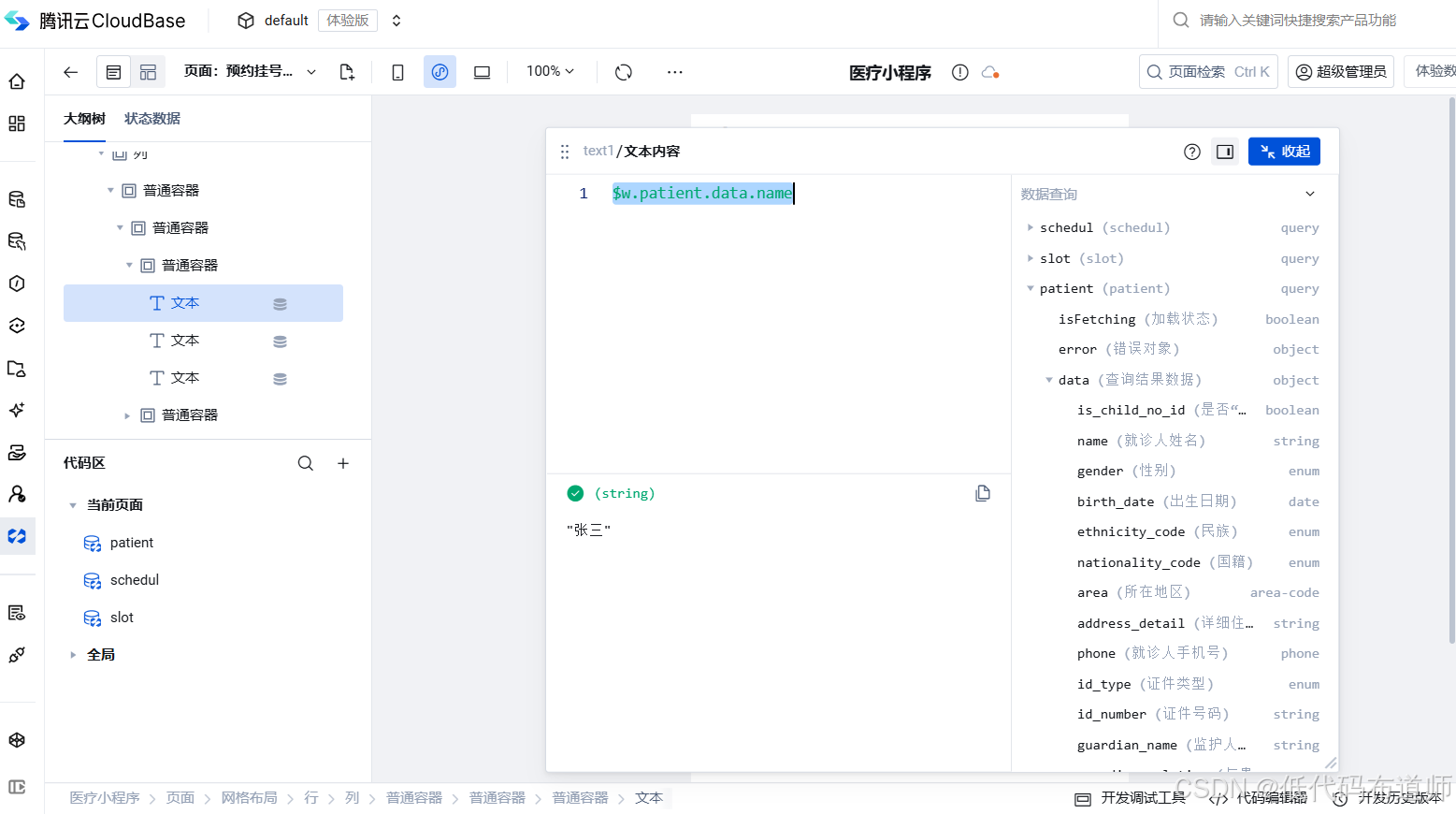Open 代码编辑器 in bottom bar

click(1259, 798)
